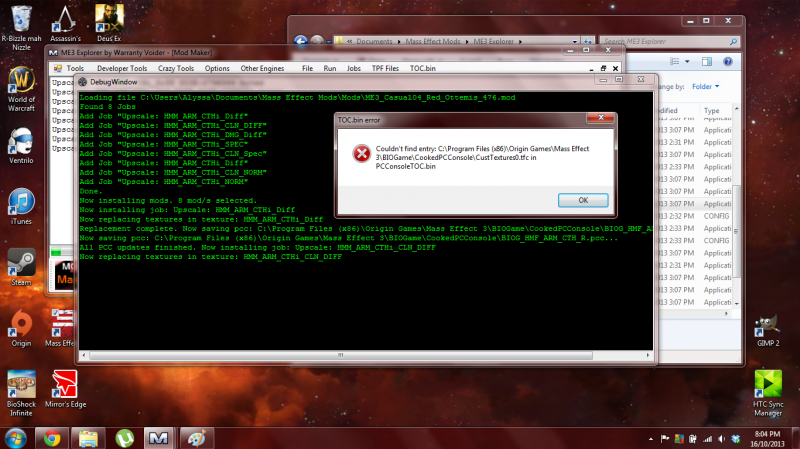Screen dimensions: 800x449
Task: Launch World of Warcraft desktop shortcut
Action: [22, 87]
